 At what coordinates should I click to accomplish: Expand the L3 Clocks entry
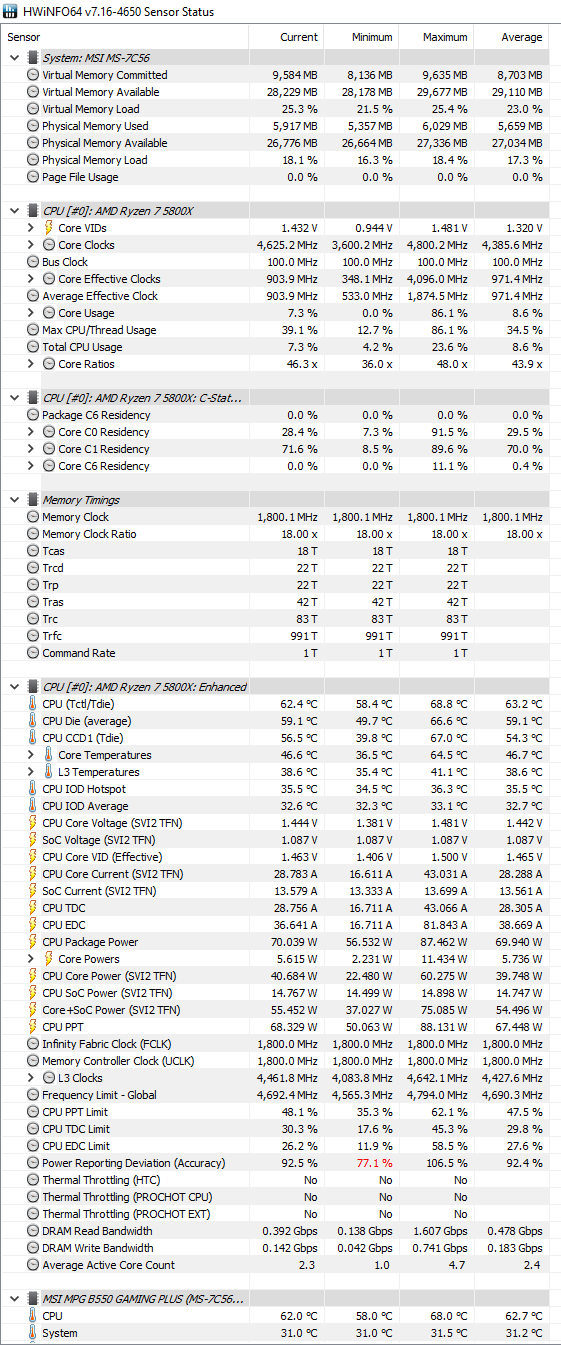31,1078
